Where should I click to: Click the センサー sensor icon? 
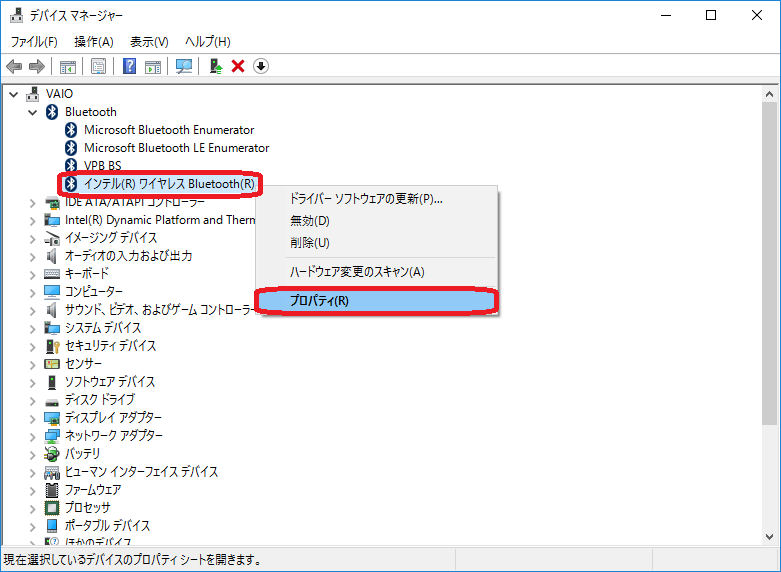coord(52,364)
